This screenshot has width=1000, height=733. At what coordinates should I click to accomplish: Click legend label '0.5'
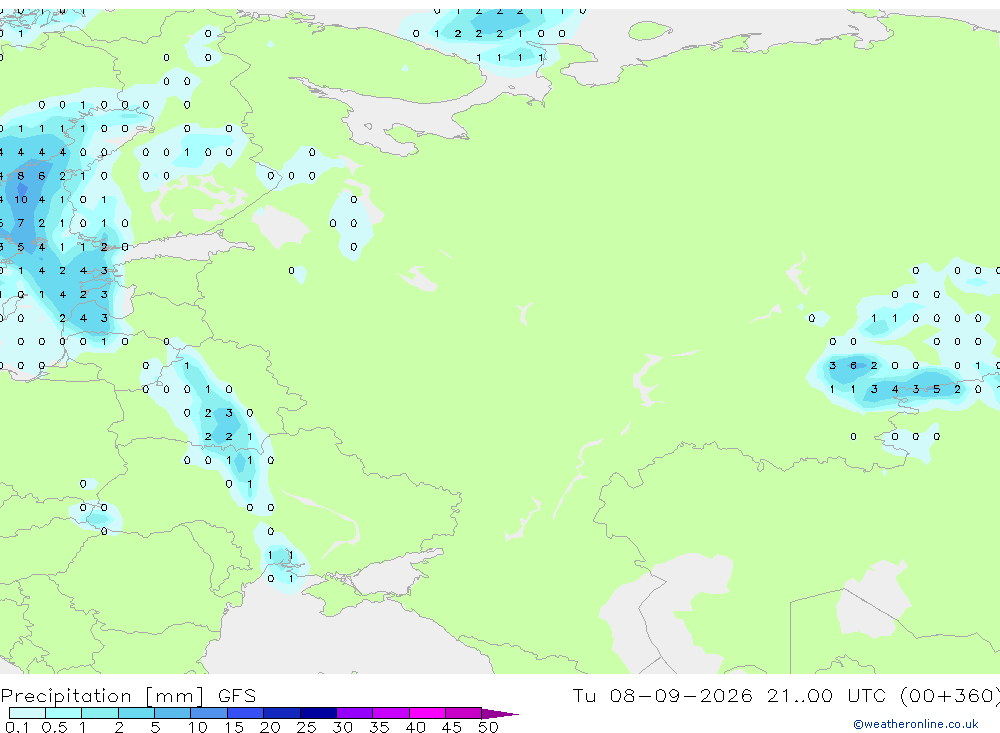(x=54, y=727)
